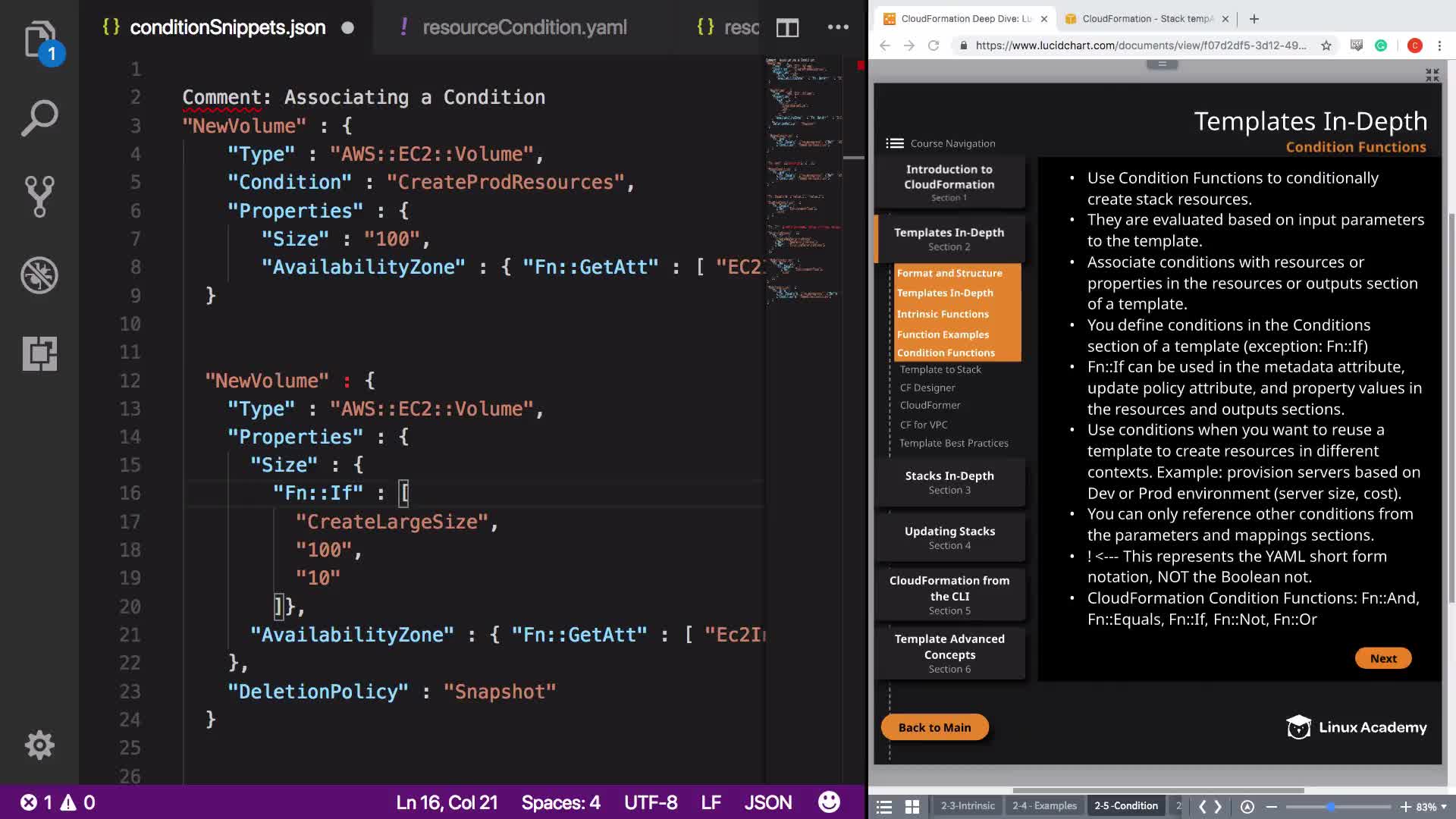Viewport: 1456px width, 819px height.
Task: Open the Explorer view in activity bar
Action: 39,39
